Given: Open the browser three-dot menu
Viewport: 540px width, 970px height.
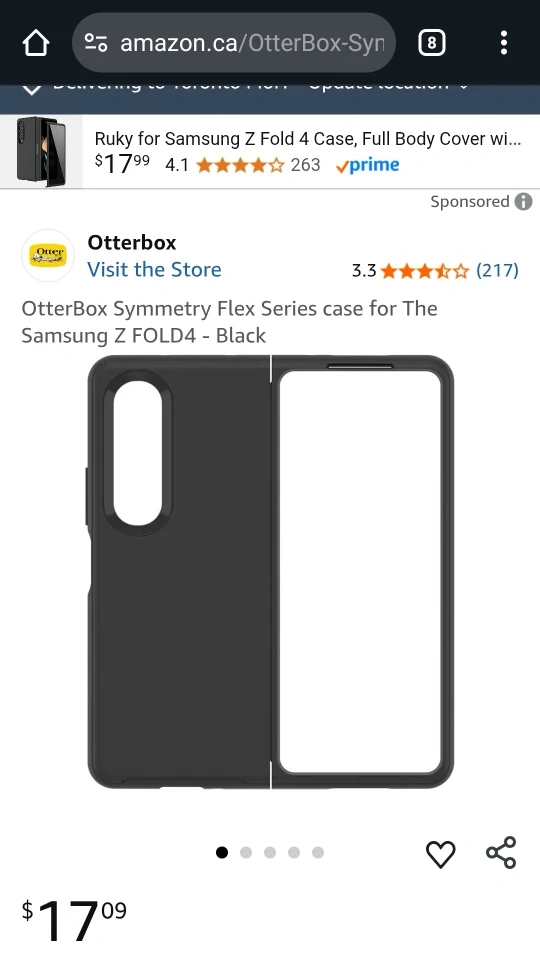Looking at the screenshot, I should tap(504, 43).
